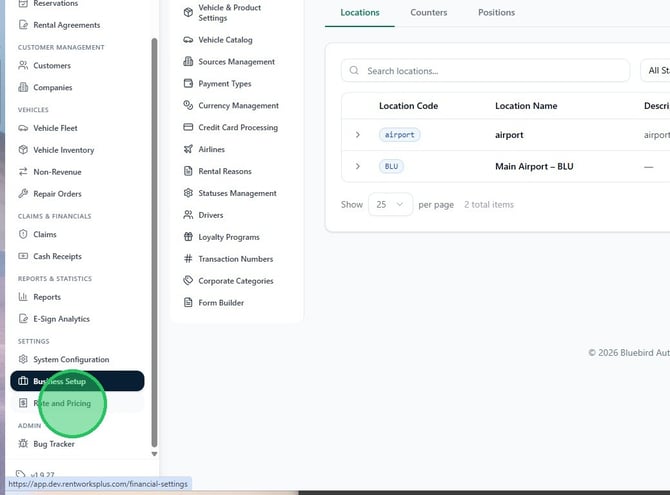
Task: Click the Loyalty Programs gift icon
Action: [188, 237]
